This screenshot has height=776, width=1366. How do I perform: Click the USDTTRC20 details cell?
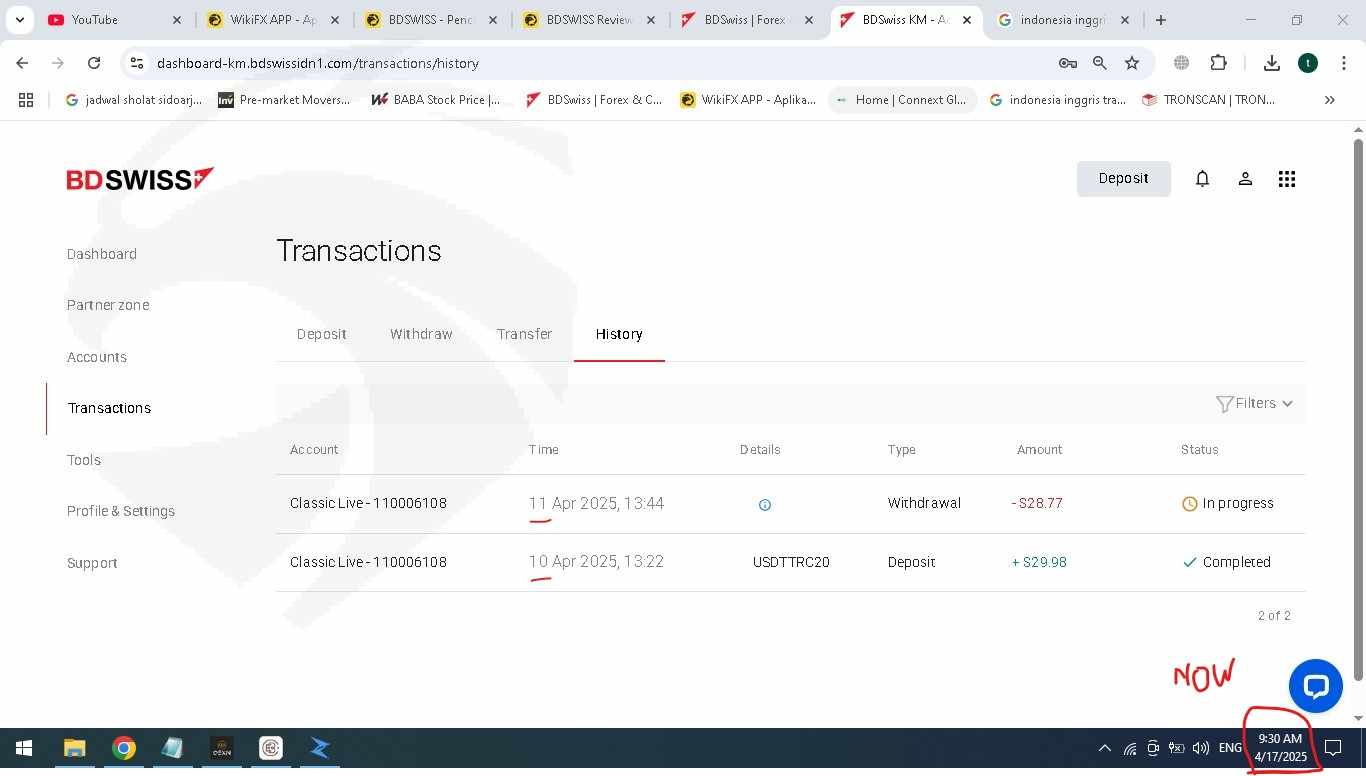pyautogui.click(x=791, y=563)
